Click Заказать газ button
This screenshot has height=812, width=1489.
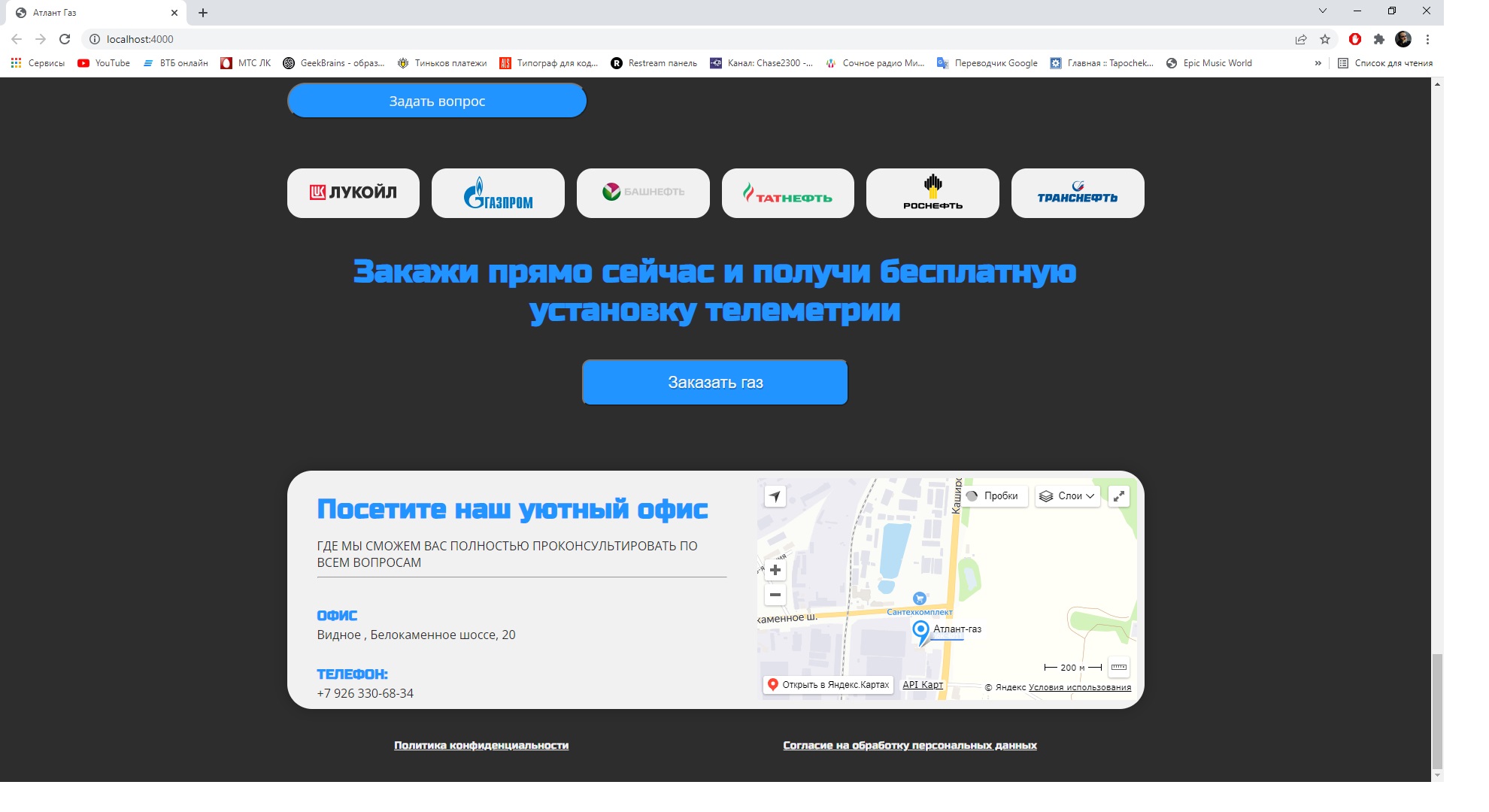(x=715, y=382)
